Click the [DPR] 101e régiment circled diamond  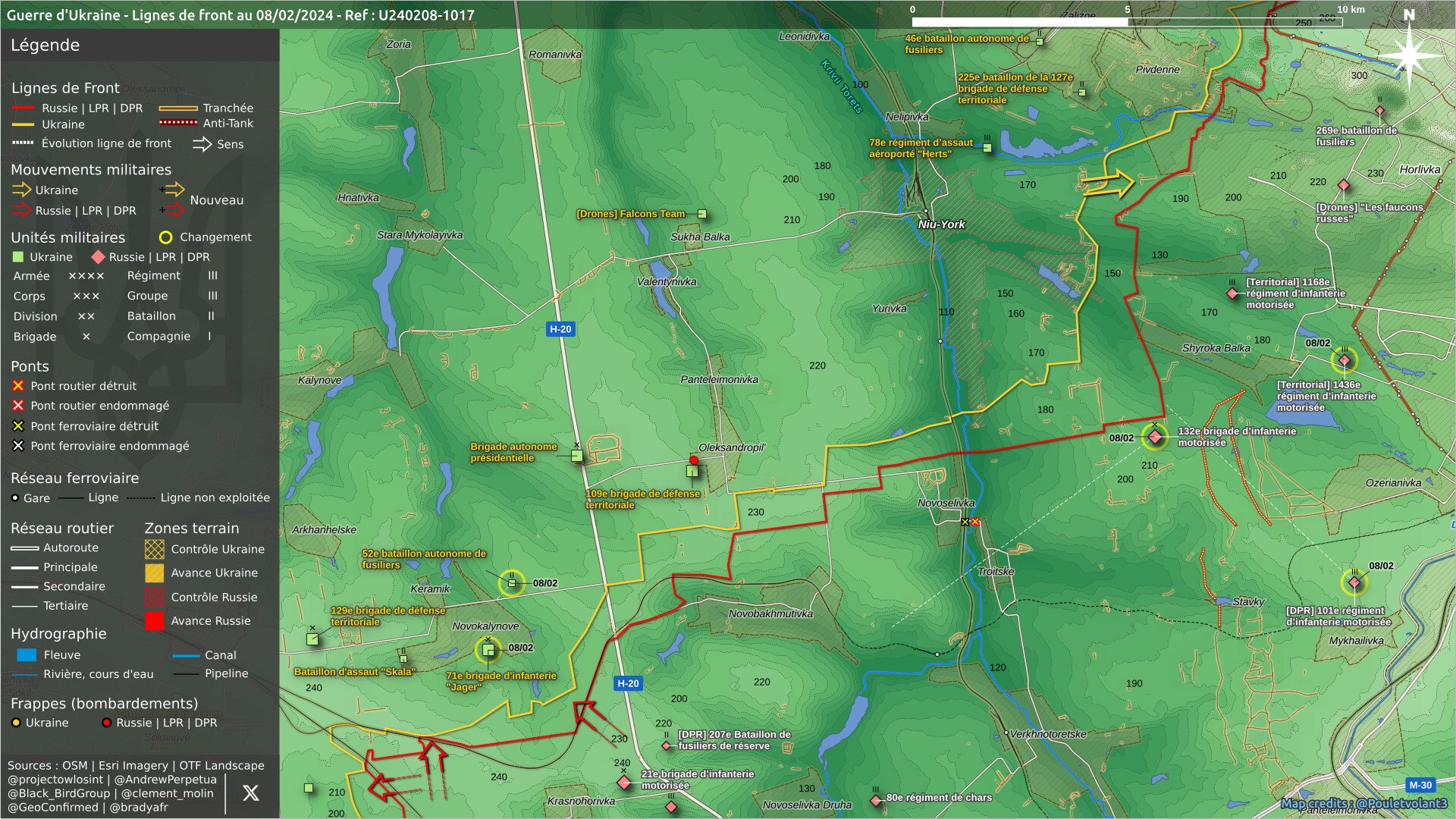point(1354,582)
